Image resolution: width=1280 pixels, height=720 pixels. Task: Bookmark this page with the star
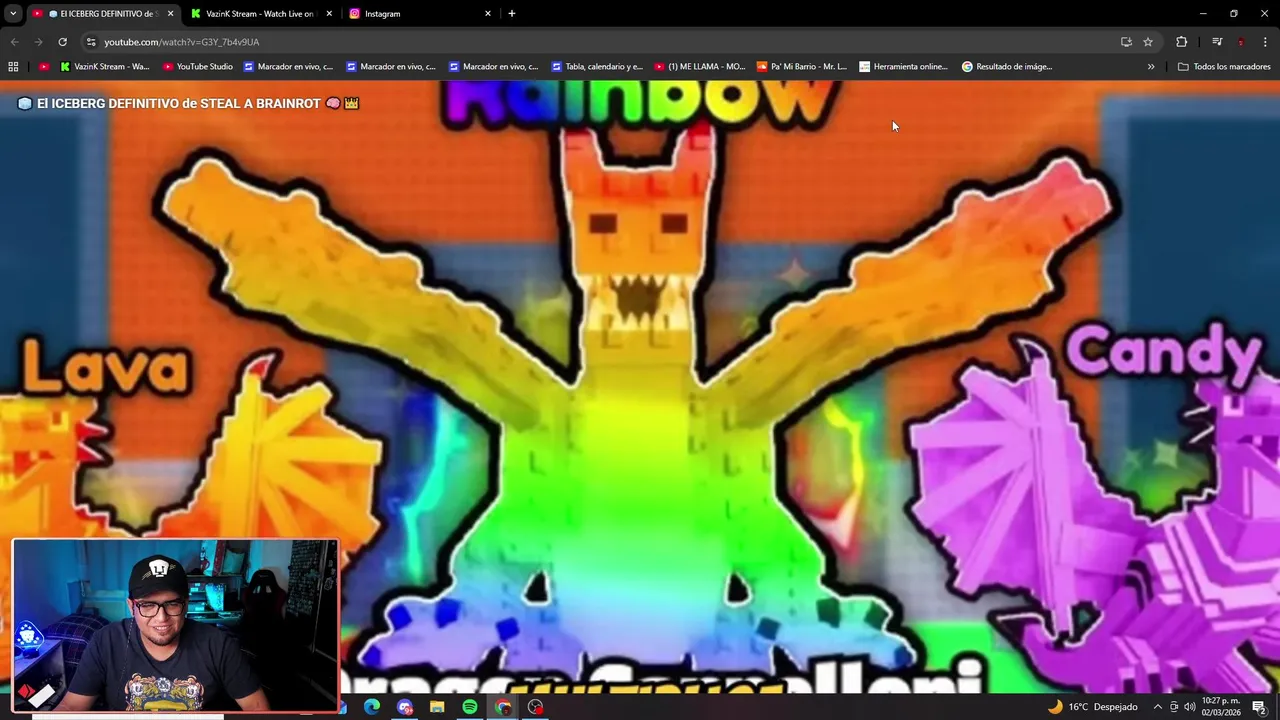1148,42
